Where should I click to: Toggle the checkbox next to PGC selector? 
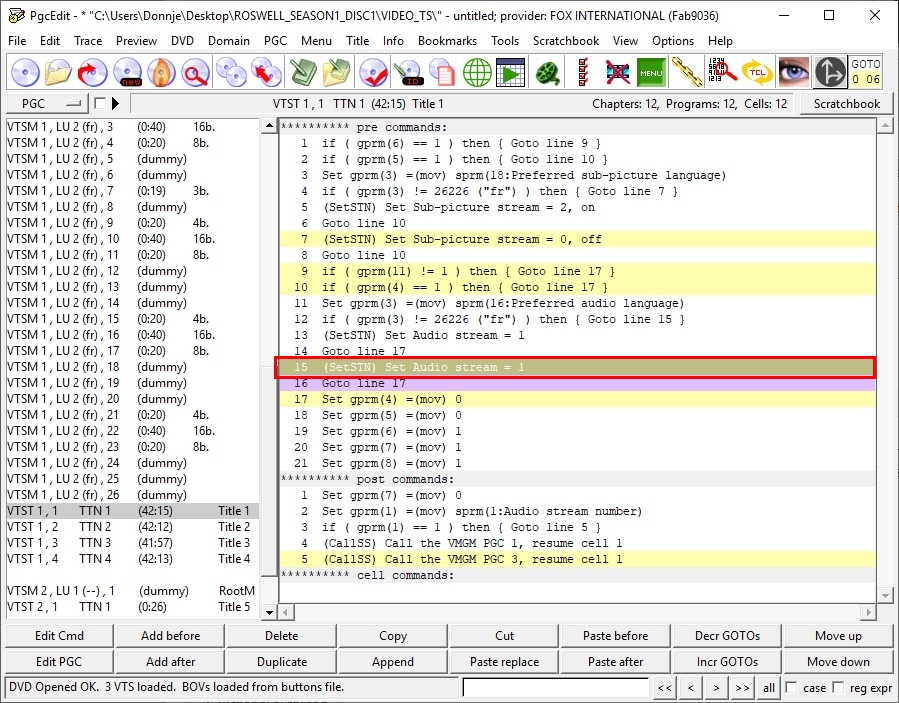pos(99,104)
